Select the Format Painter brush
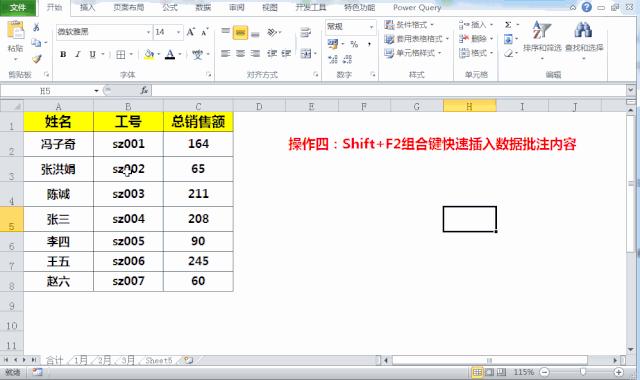The width and height of the screenshot is (640, 380). click(37, 59)
